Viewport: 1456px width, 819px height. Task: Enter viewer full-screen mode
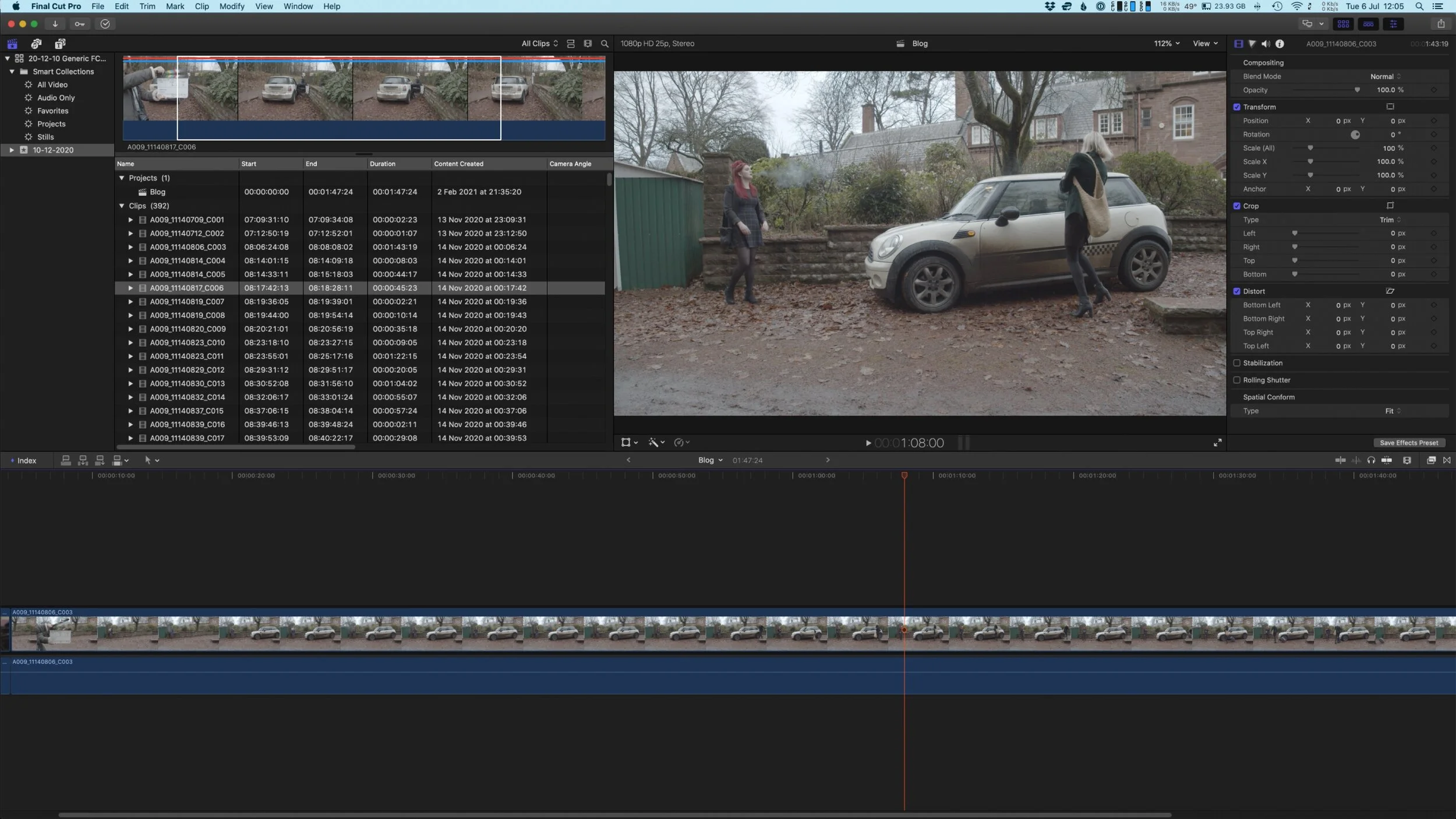[1217, 443]
